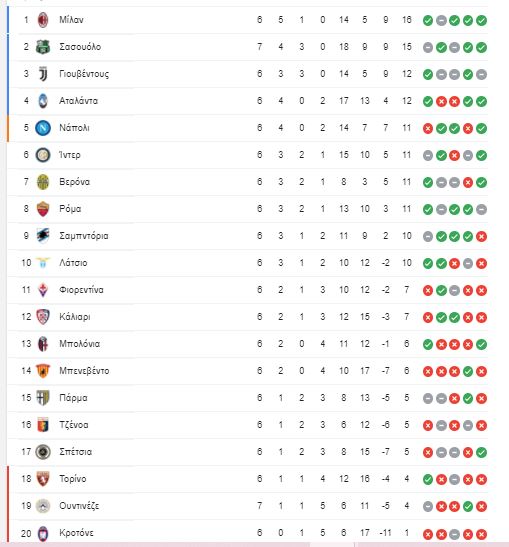Image resolution: width=509 pixels, height=547 pixels.
Task: Click the Ουντινέζε team logo
Action: [43, 506]
